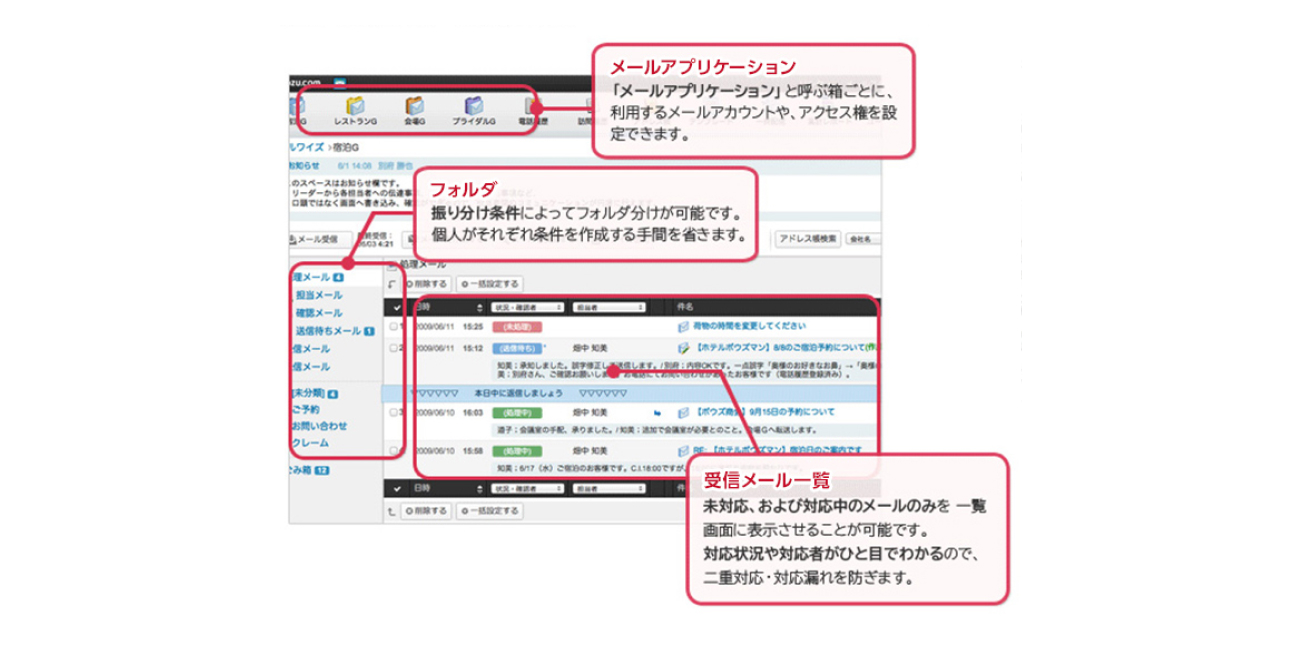Screen dimensions: 1300x650
Task: Open the 電話履歴 application icon
Action: [x=531, y=106]
